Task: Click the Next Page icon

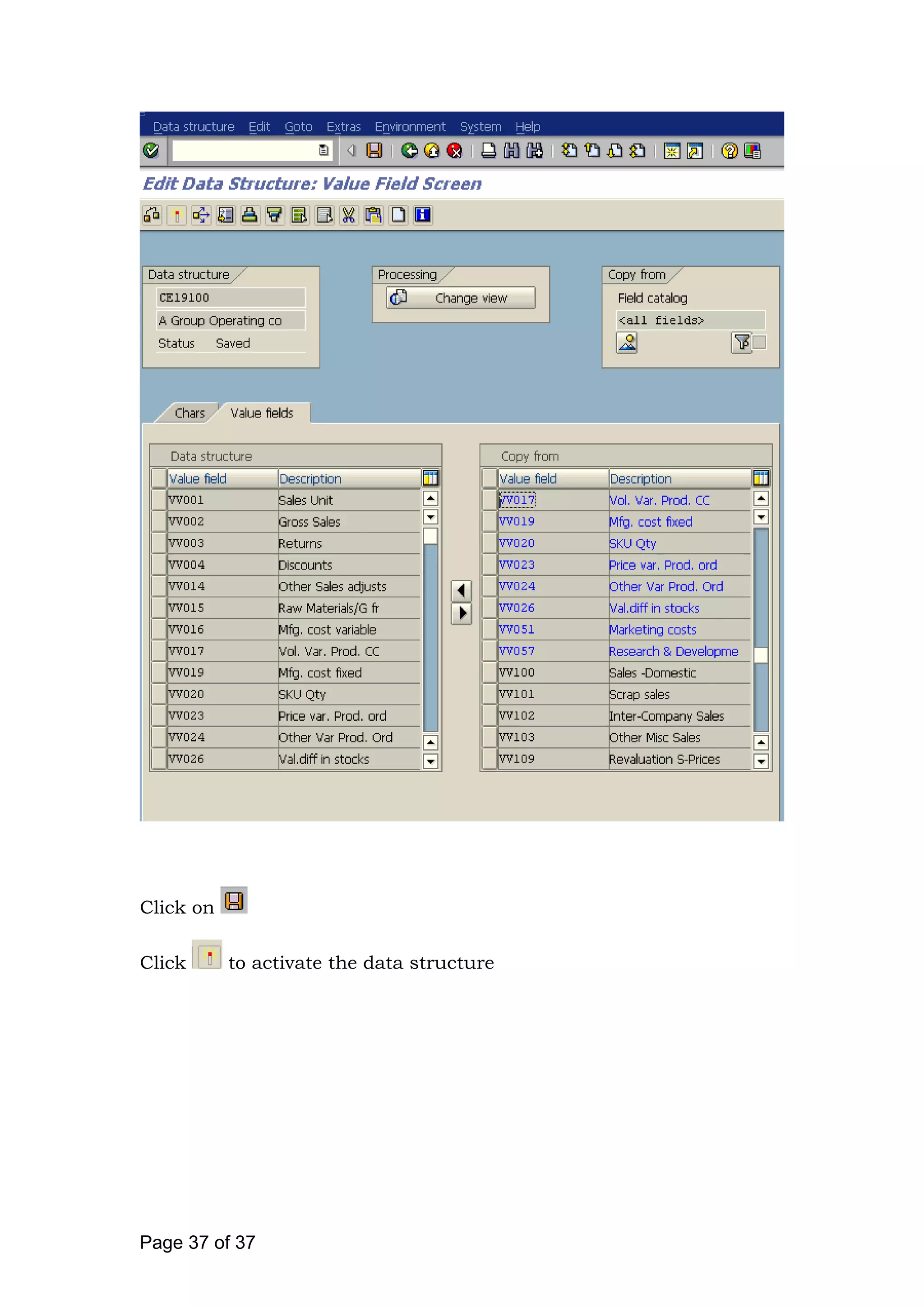Action: [615, 150]
